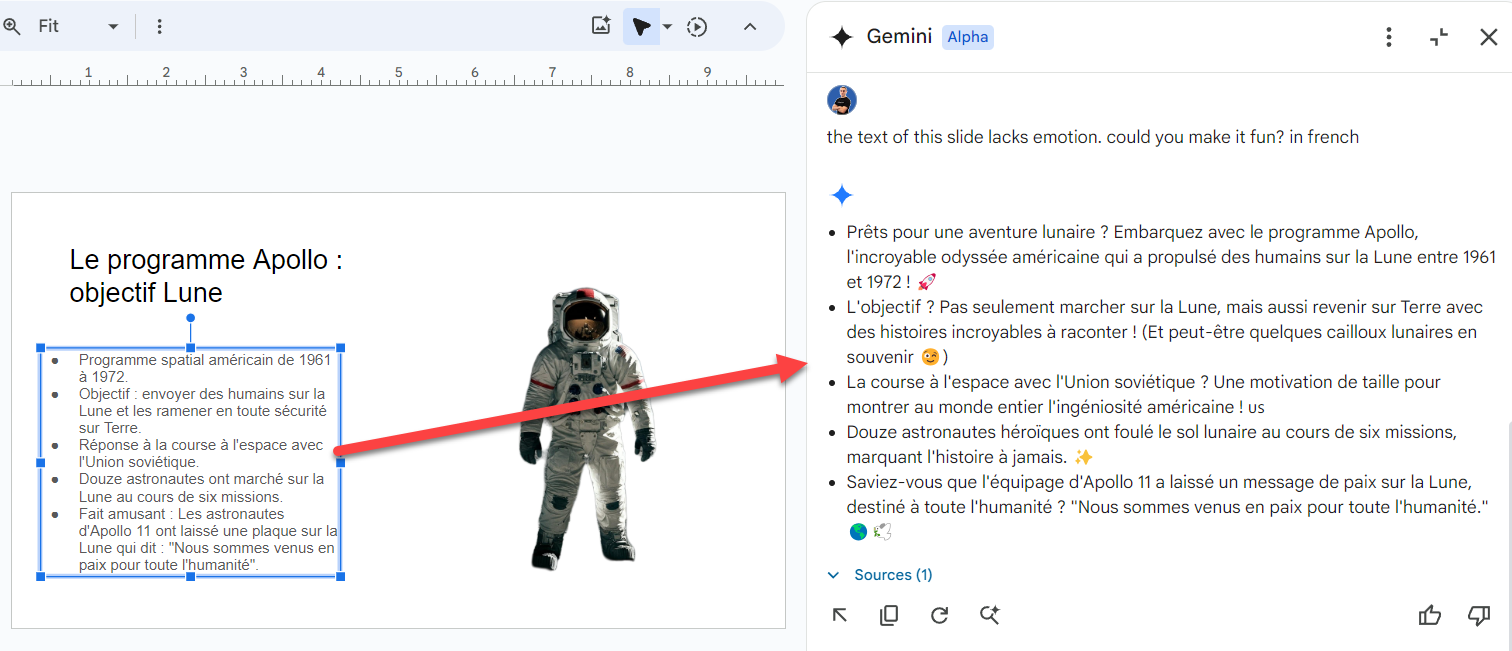The height and width of the screenshot is (651, 1512).
Task: Open the Fit zoom level dropdown
Action: 78,27
